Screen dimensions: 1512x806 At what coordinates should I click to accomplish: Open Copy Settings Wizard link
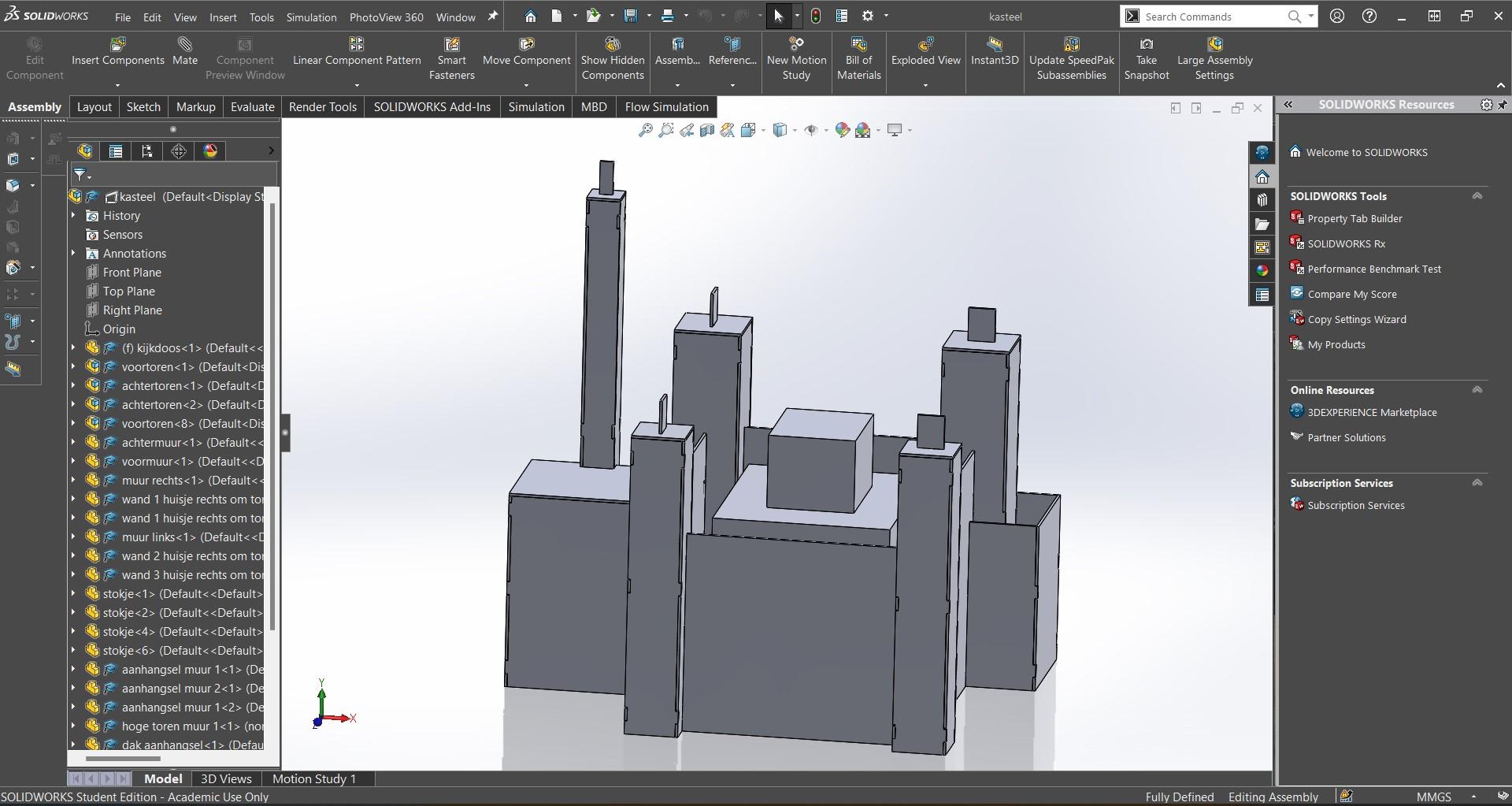[x=1356, y=319]
